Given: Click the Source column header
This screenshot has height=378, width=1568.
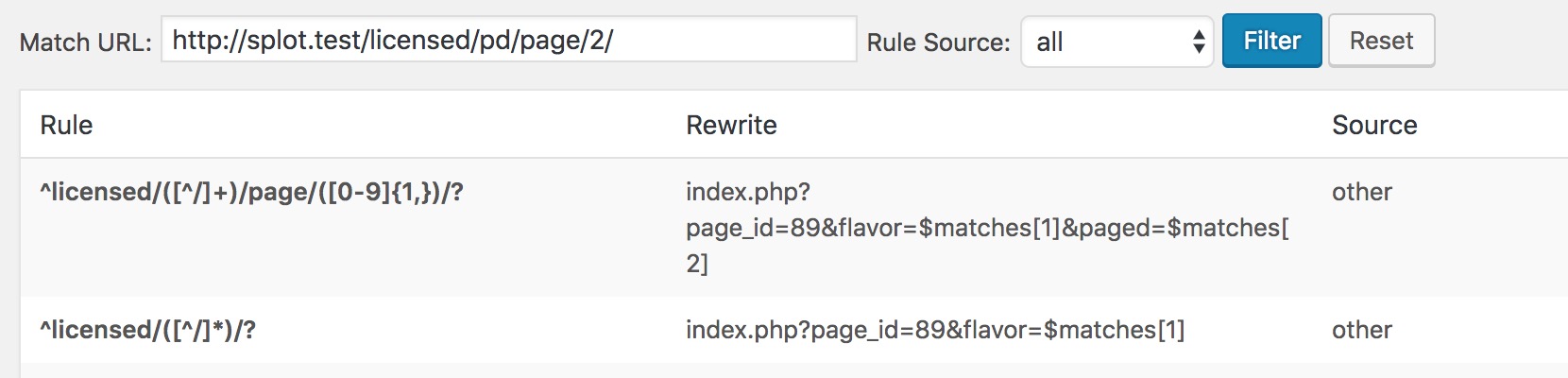Looking at the screenshot, I should tap(1373, 125).
